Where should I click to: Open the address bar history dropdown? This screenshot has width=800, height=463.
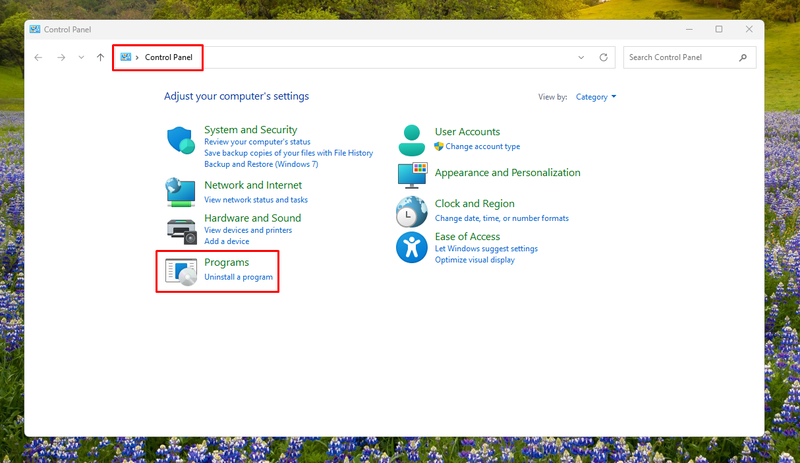(581, 57)
